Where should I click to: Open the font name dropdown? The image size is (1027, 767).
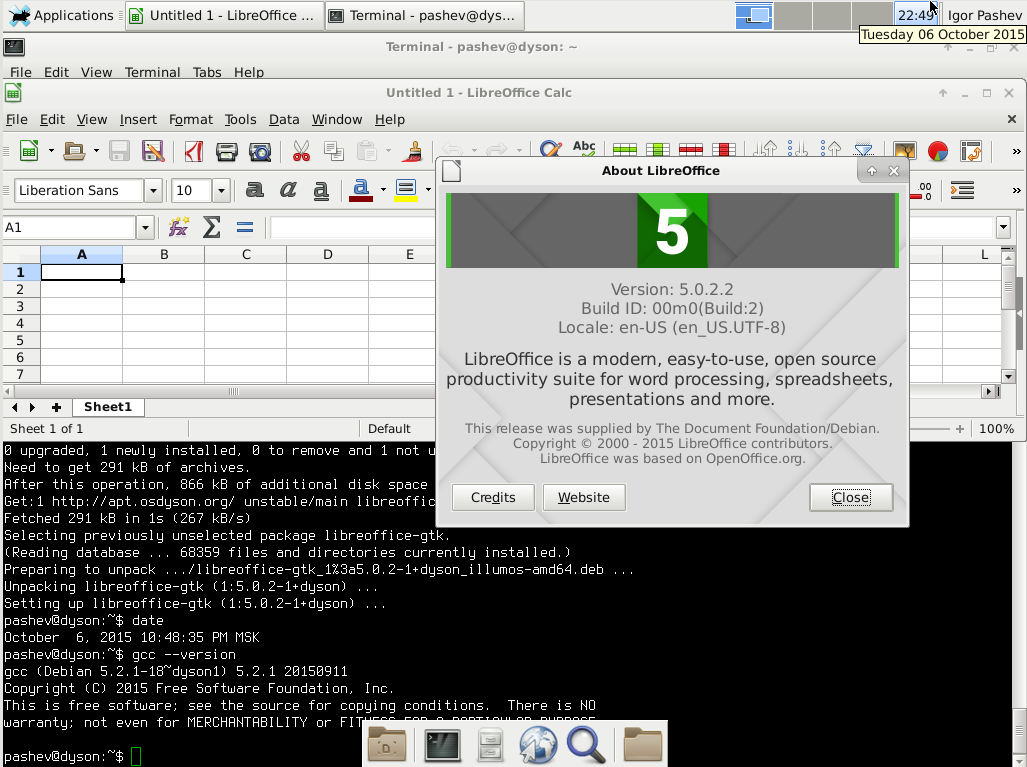coord(153,191)
